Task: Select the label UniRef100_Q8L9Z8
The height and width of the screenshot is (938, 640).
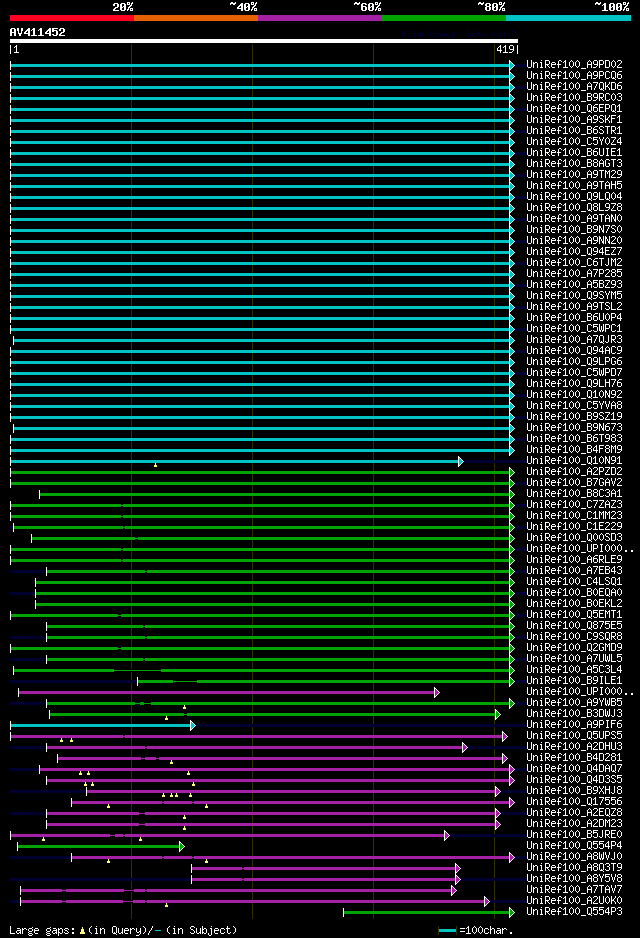Action: pyautogui.click(x=574, y=207)
